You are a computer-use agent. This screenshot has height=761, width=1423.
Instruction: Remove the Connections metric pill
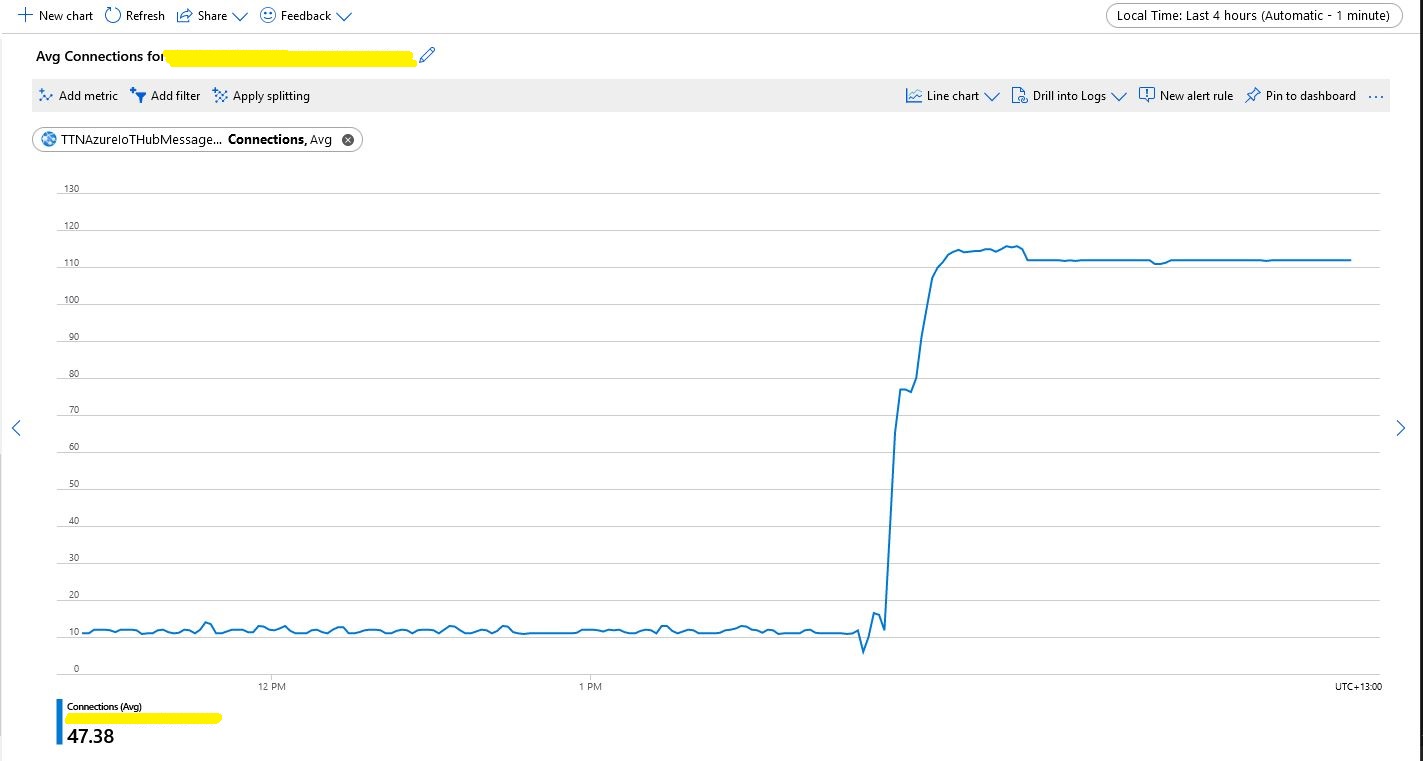click(x=348, y=140)
